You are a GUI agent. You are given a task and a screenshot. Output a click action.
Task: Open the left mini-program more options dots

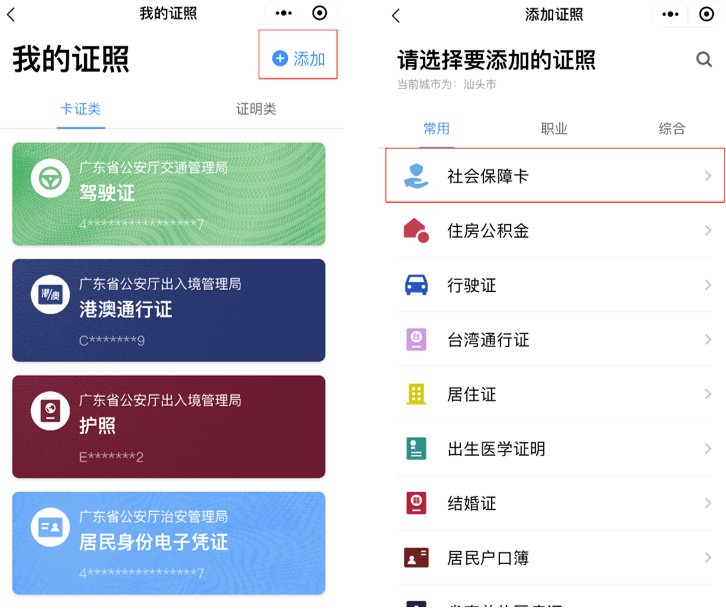pyautogui.click(x=283, y=13)
